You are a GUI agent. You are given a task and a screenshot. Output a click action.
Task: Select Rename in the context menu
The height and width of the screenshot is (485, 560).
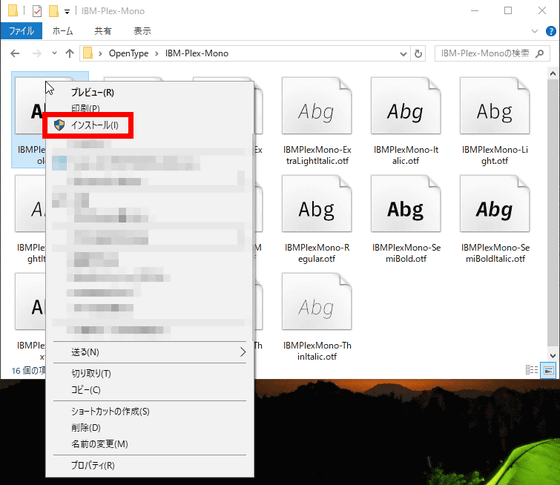(x=100, y=444)
